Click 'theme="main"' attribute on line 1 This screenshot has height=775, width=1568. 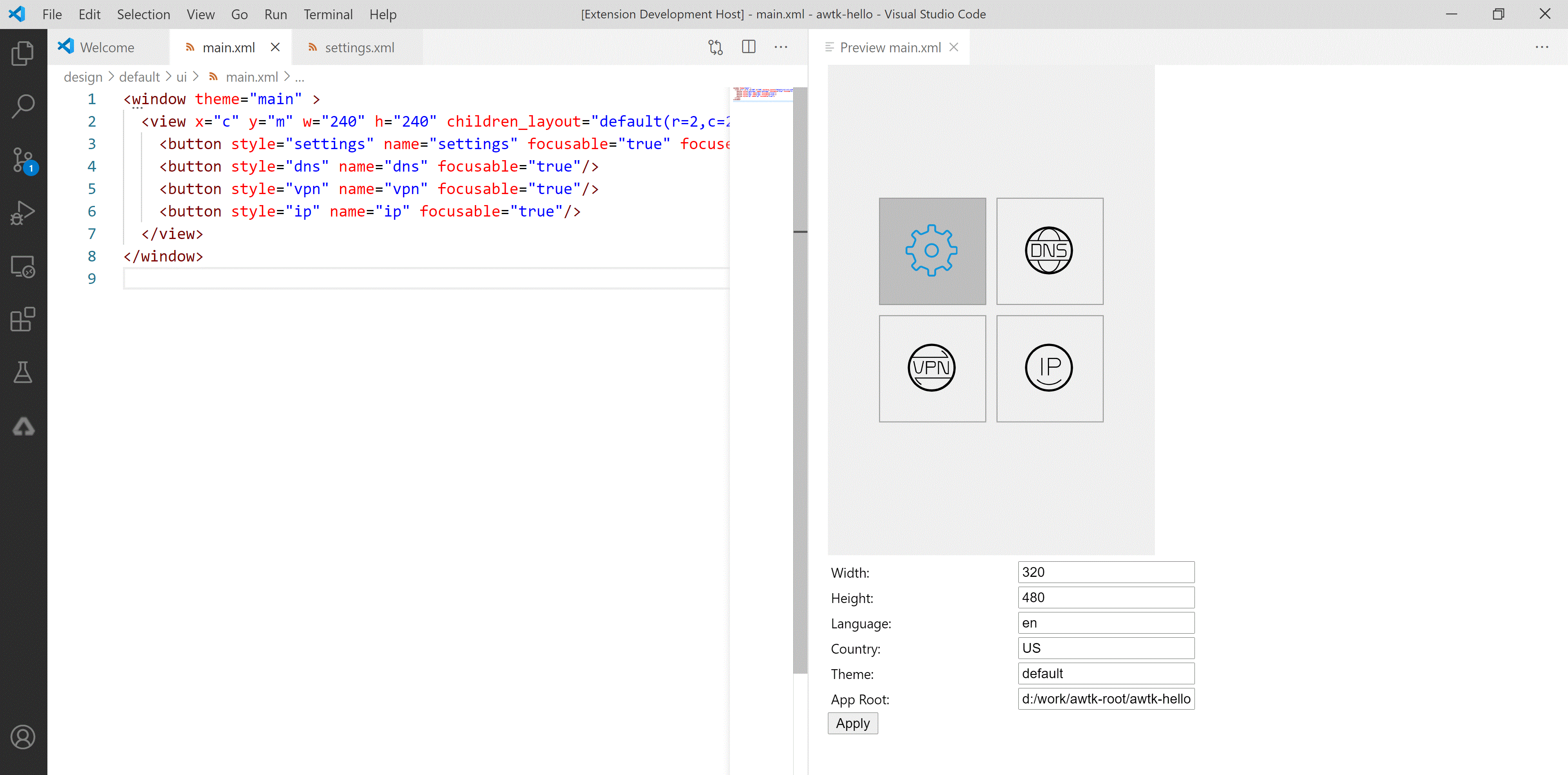pos(248,99)
